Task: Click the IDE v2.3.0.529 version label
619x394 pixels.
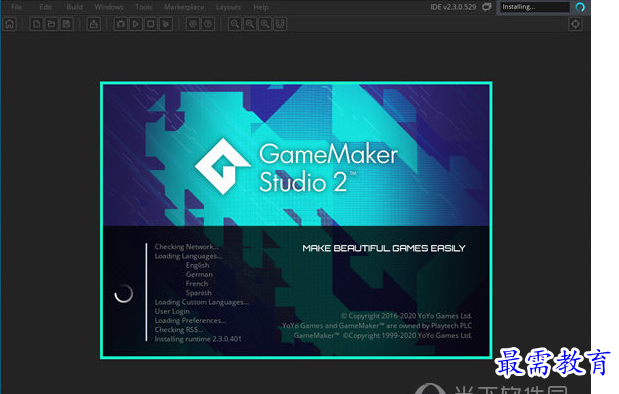Action: [x=453, y=7]
